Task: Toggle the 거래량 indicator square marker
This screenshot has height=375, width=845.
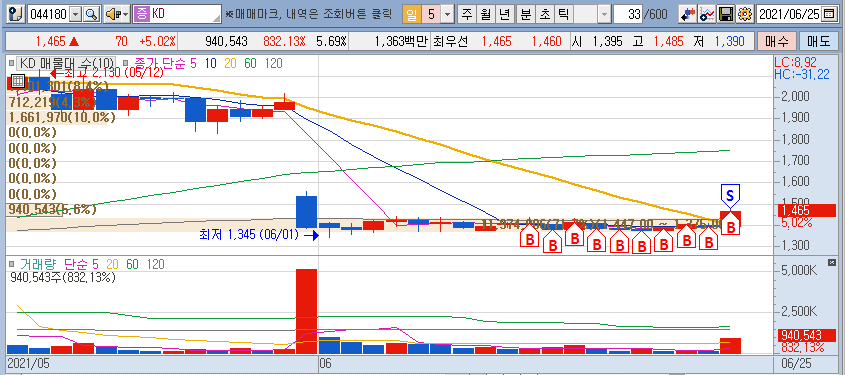Action: [12, 264]
